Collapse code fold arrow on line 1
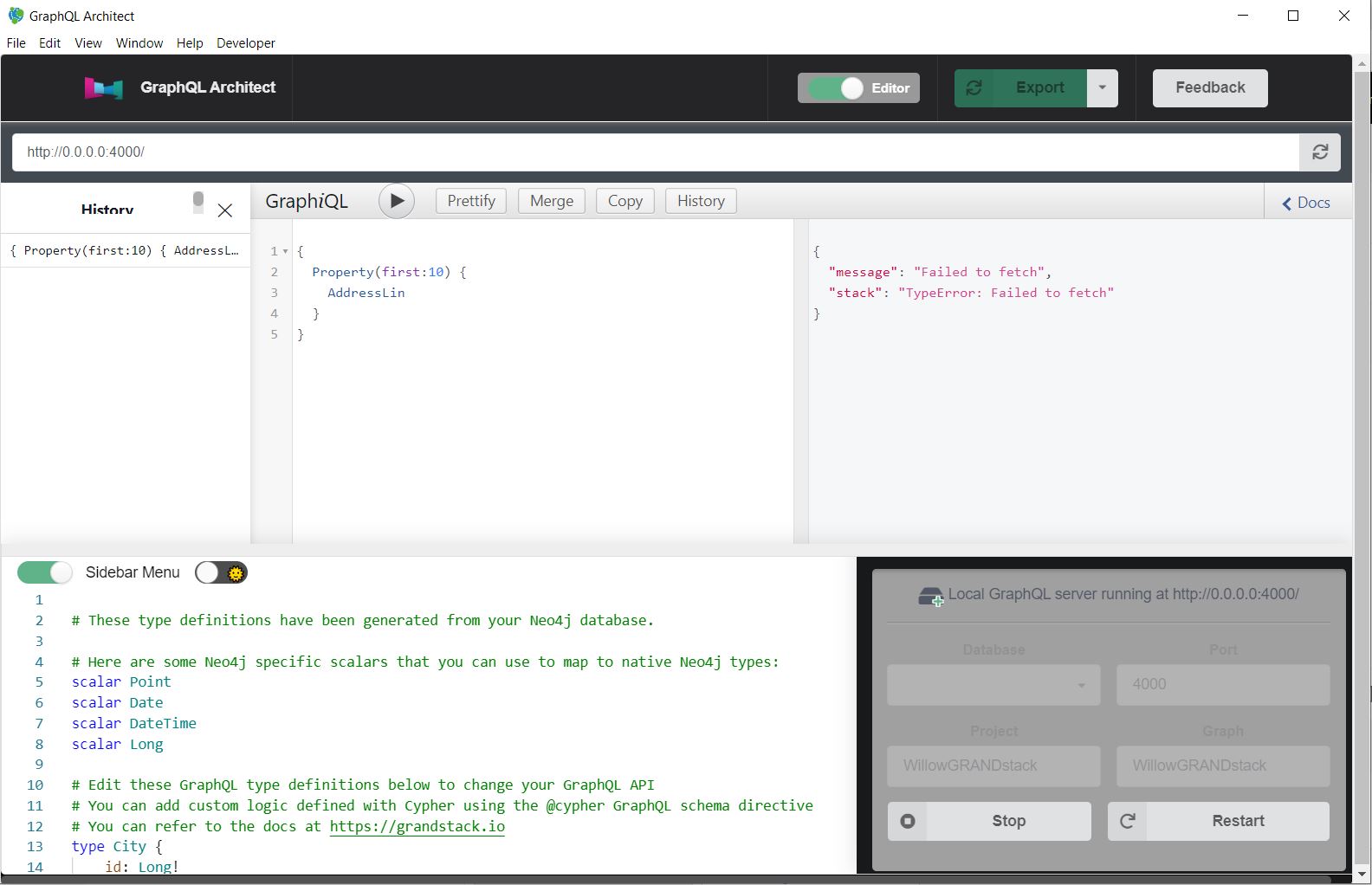The width and height of the screenshot is (1372, 885). tap(286, 252)
